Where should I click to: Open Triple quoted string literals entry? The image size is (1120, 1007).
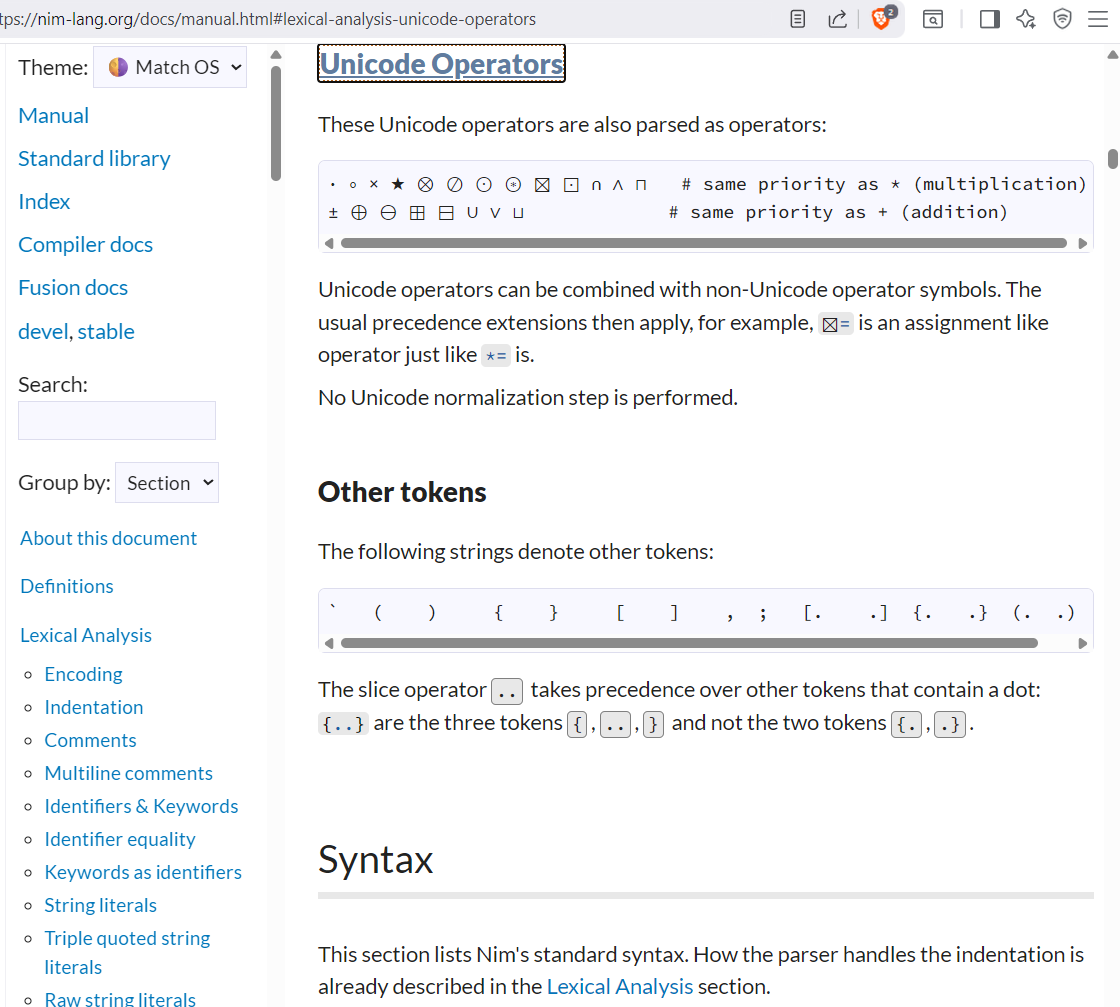(127, 952)
